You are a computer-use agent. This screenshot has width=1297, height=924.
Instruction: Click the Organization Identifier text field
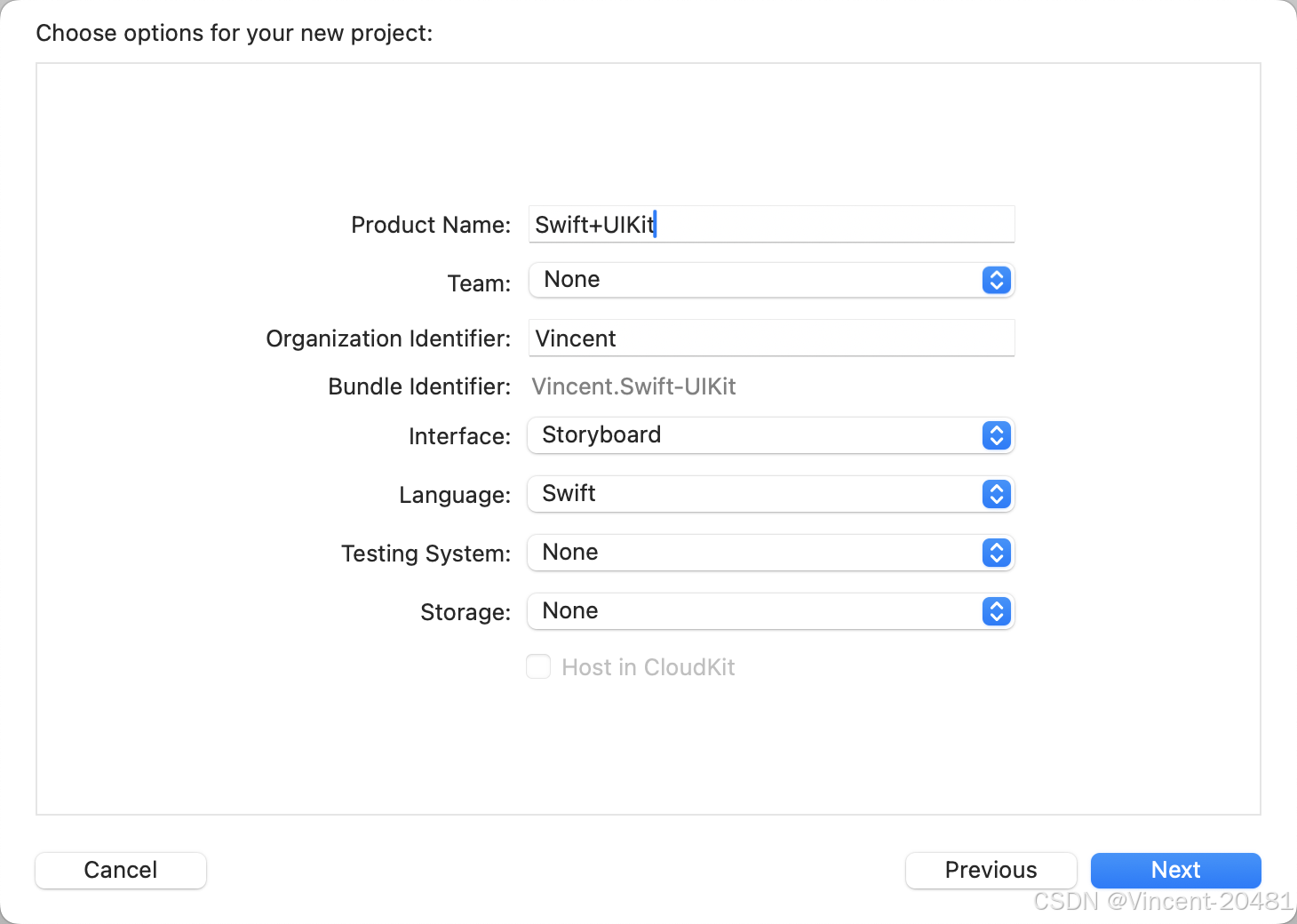[771, 338]
